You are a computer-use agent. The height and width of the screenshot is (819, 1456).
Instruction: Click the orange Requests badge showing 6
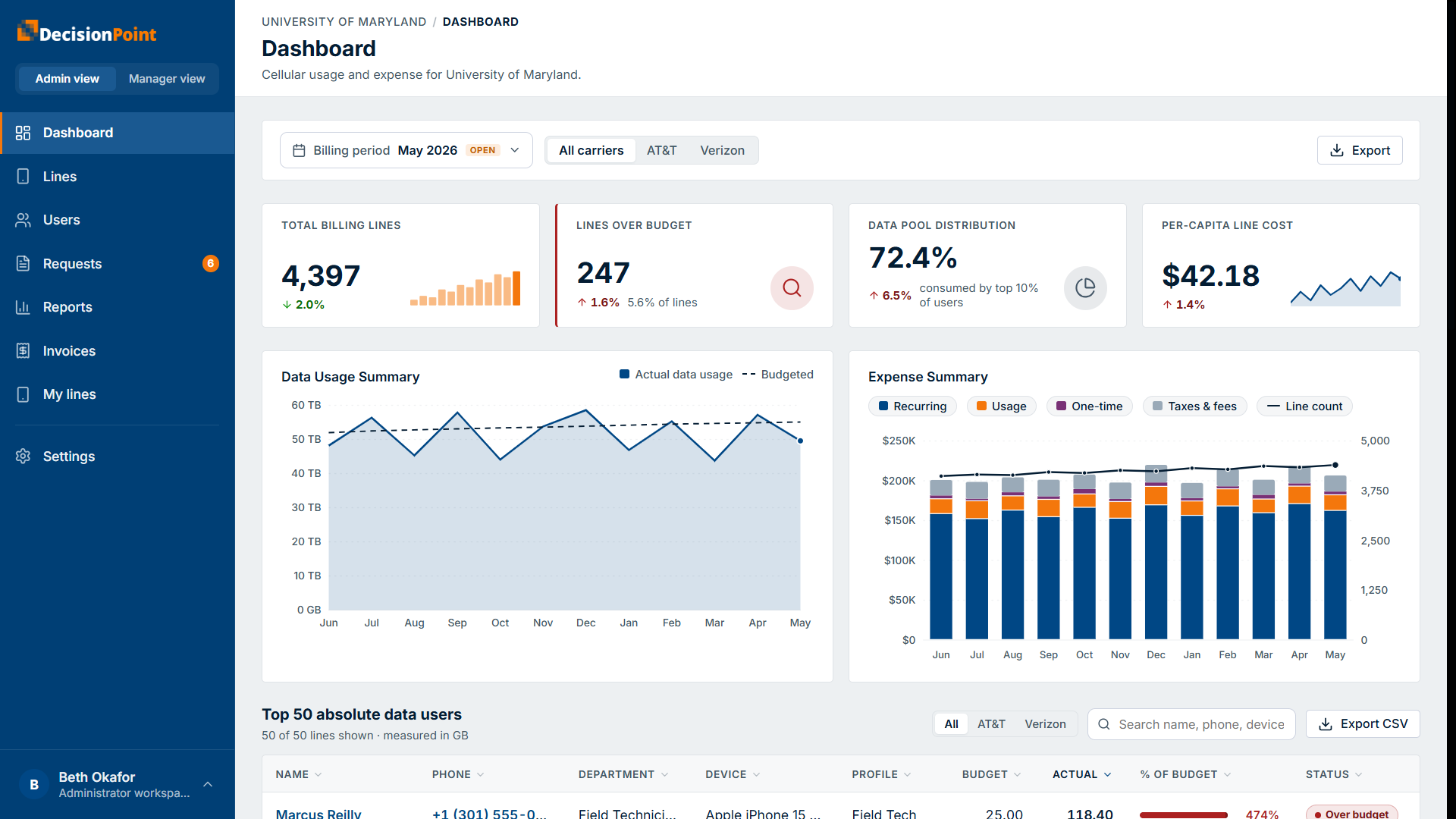click(x=211, y=263)
